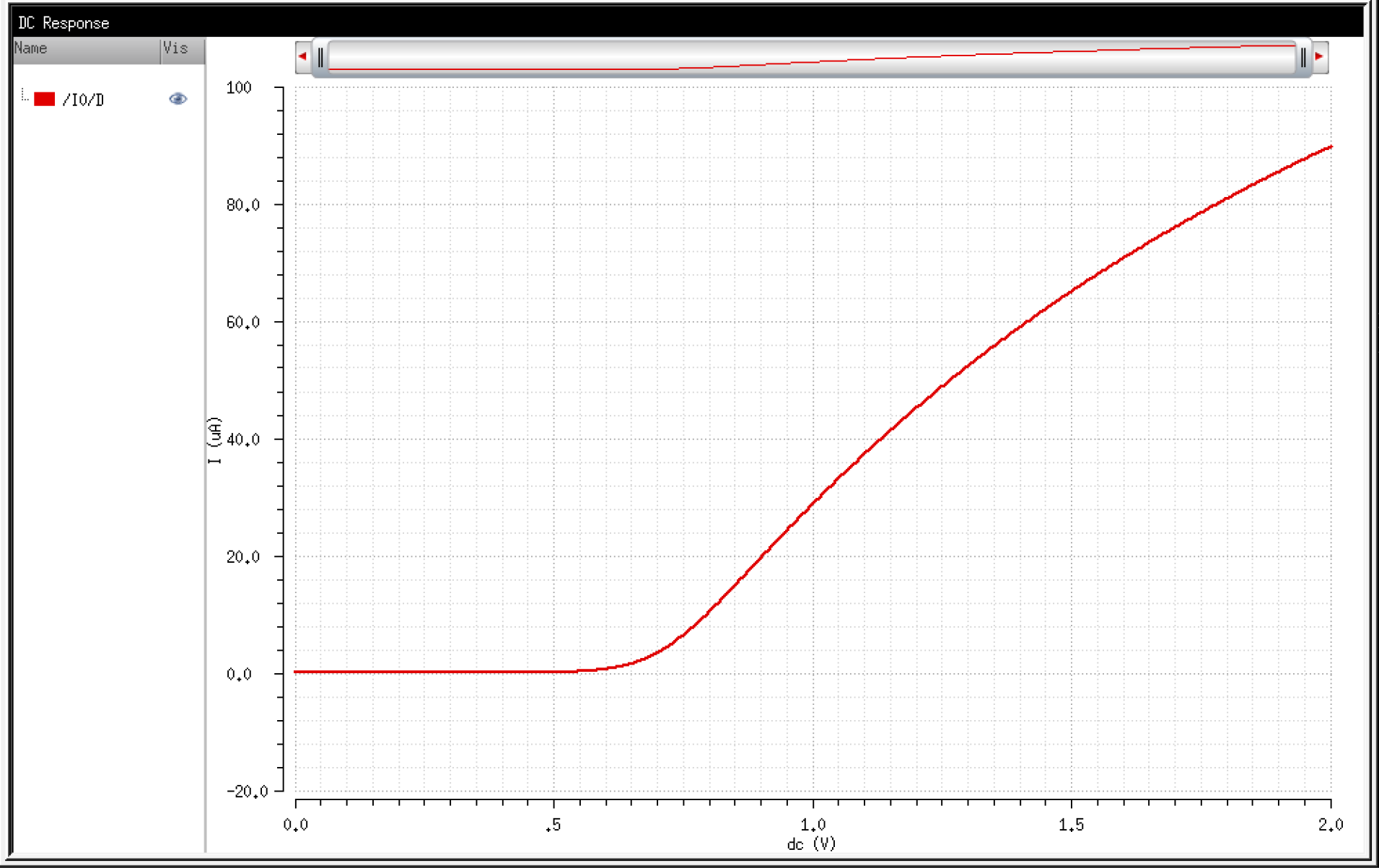
Task: Click the DC Response title bar
Action: coord(688,22)
